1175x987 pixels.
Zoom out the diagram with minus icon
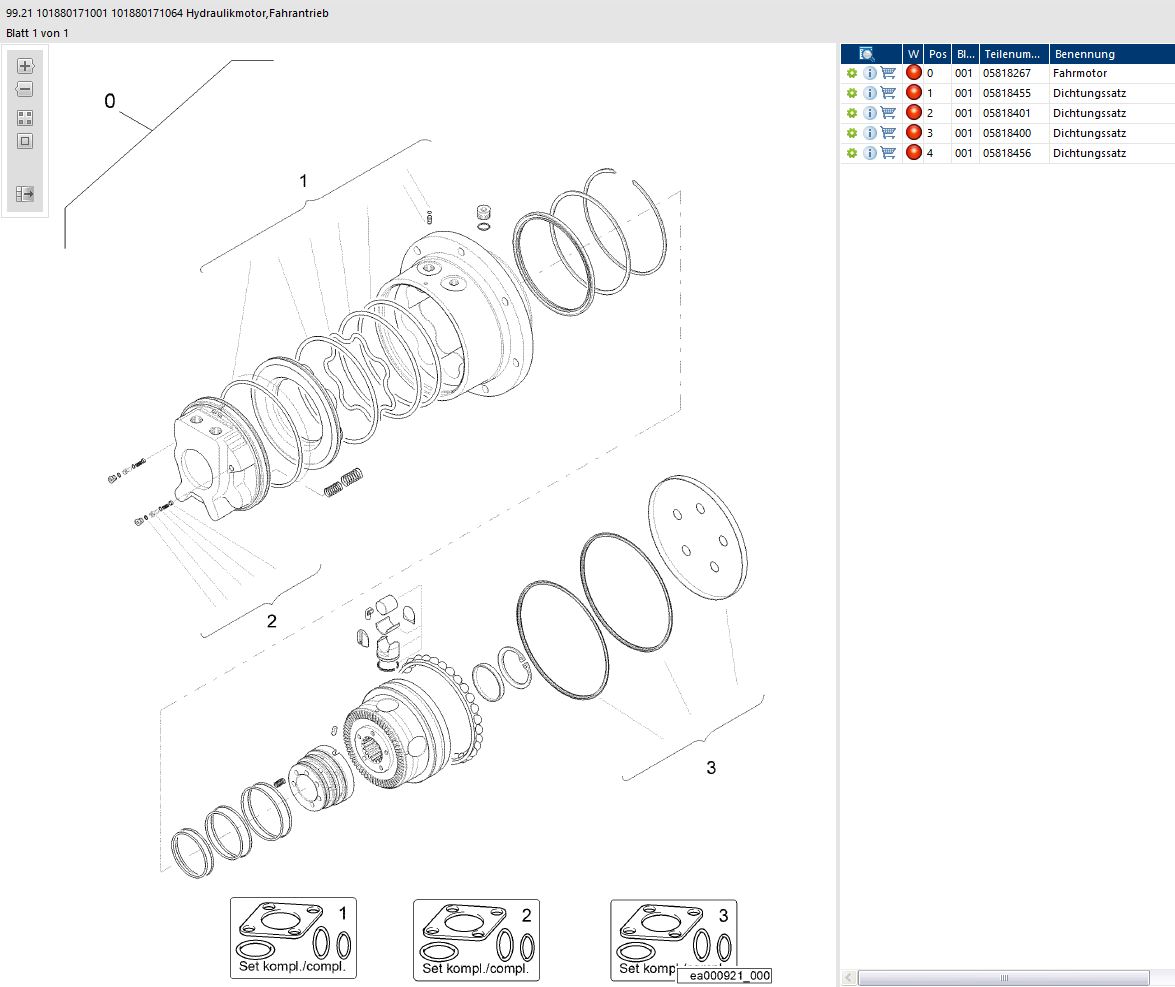(x=25, y=90)
